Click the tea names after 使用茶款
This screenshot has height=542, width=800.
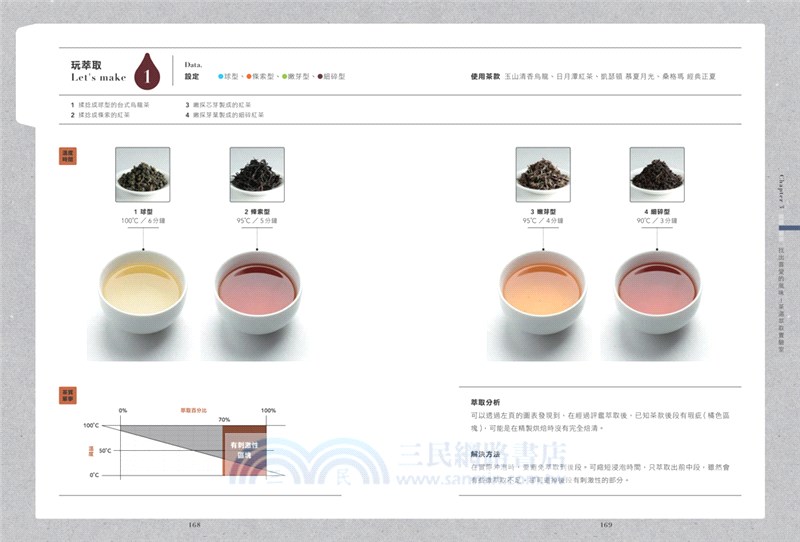click(610, 77)
